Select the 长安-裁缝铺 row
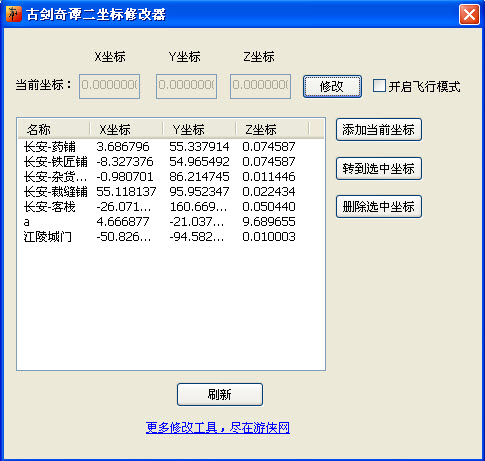 (171, 192)
